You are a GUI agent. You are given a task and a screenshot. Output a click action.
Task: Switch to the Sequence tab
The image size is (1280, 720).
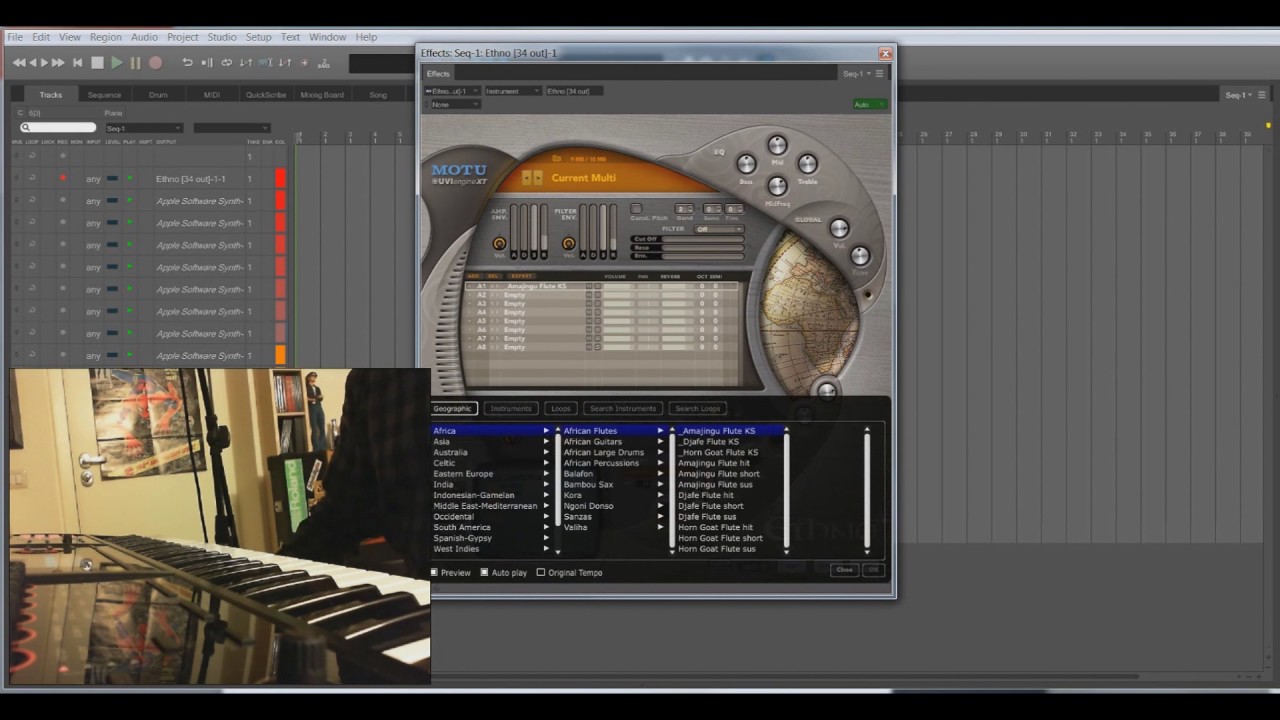point(104,95)
